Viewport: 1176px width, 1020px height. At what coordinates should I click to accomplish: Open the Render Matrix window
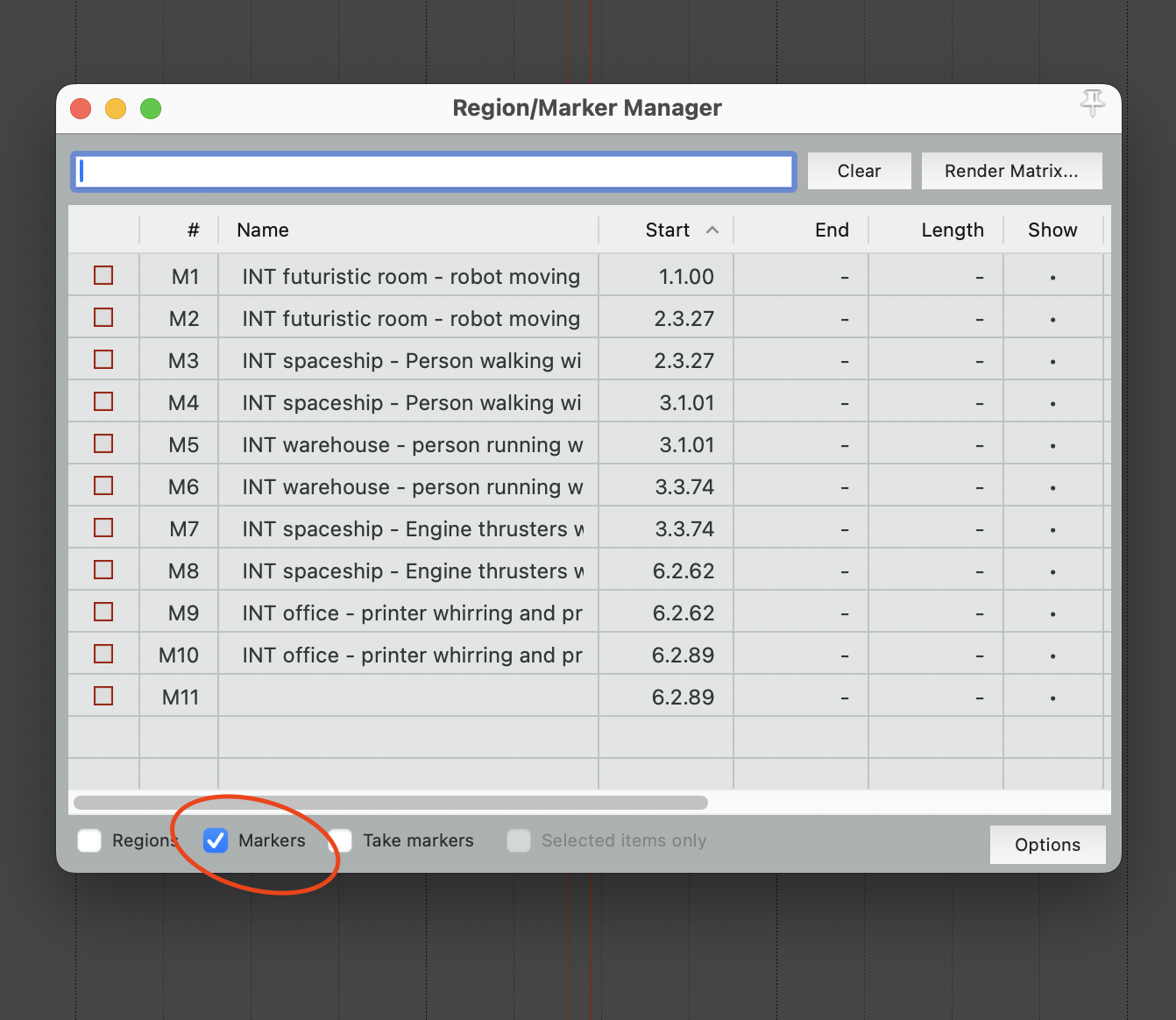click(x=1011, y=171)
